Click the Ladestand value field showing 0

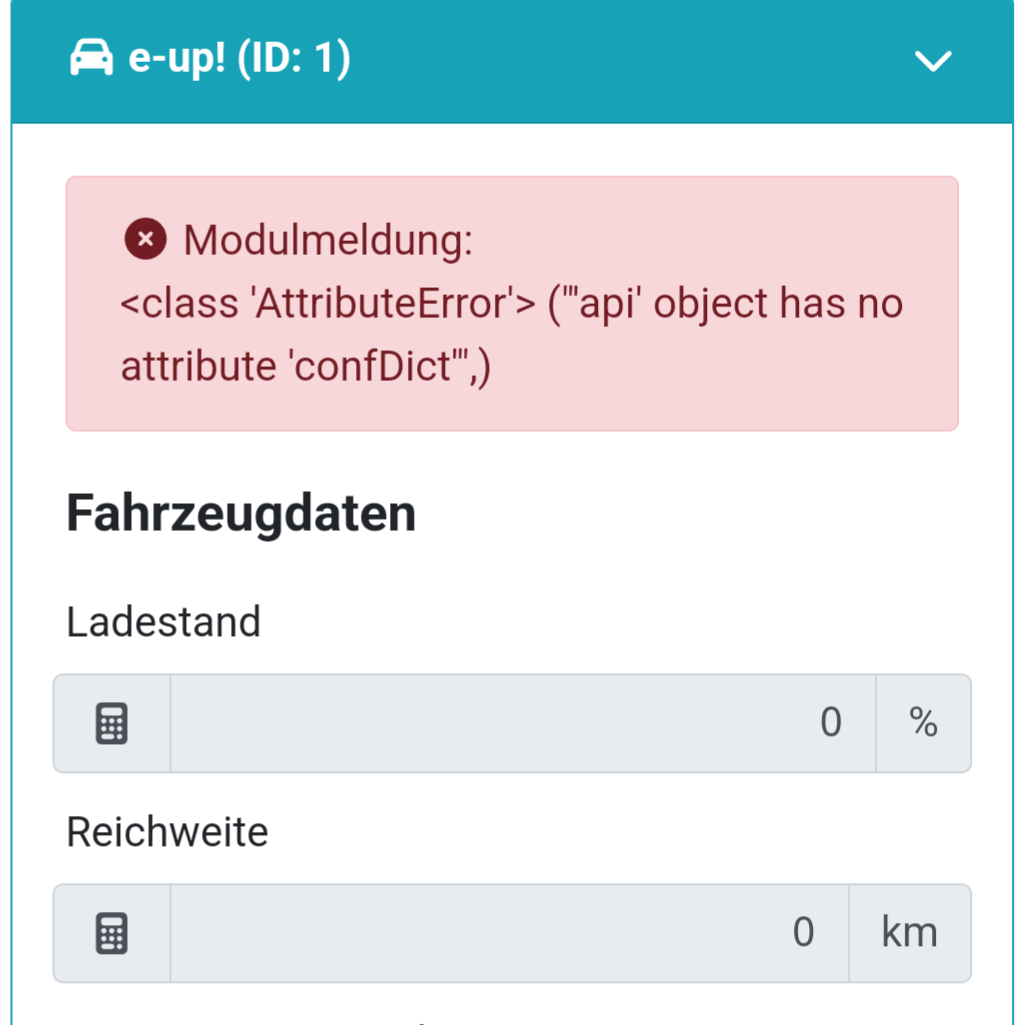coord(520,722)
